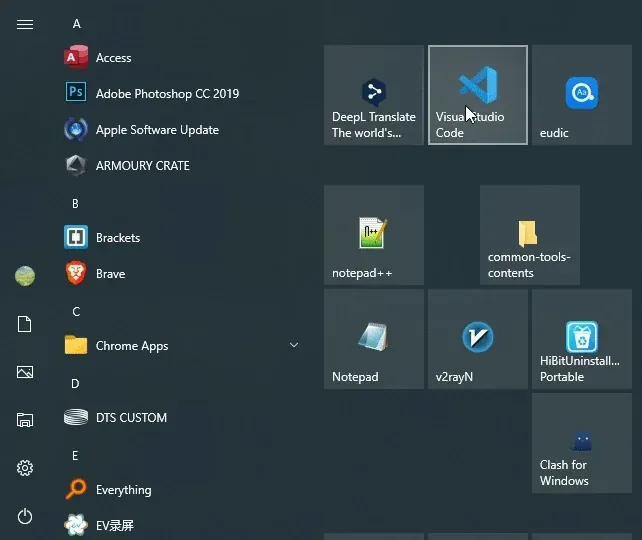Open Adobe Photoshop CC 2019
642x540 pixels.
tap(182, 94)
